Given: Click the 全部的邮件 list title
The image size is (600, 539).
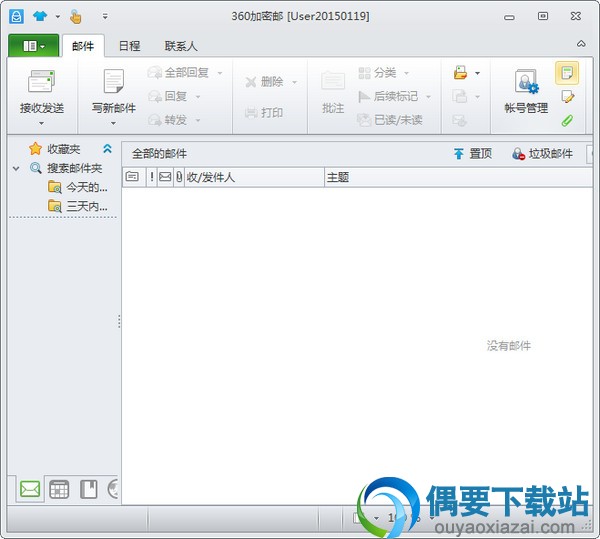Looking at the screenshot, I should pos(159,154).
